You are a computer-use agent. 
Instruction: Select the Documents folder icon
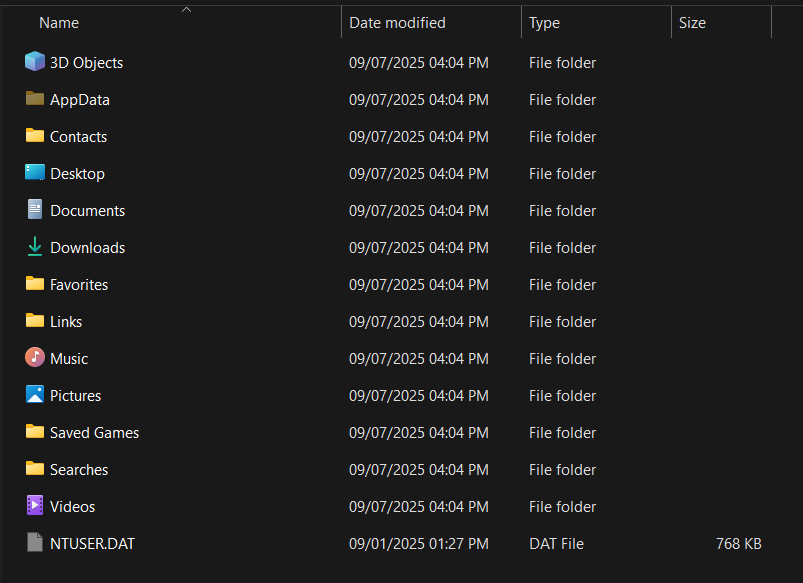tap(35, 210)
